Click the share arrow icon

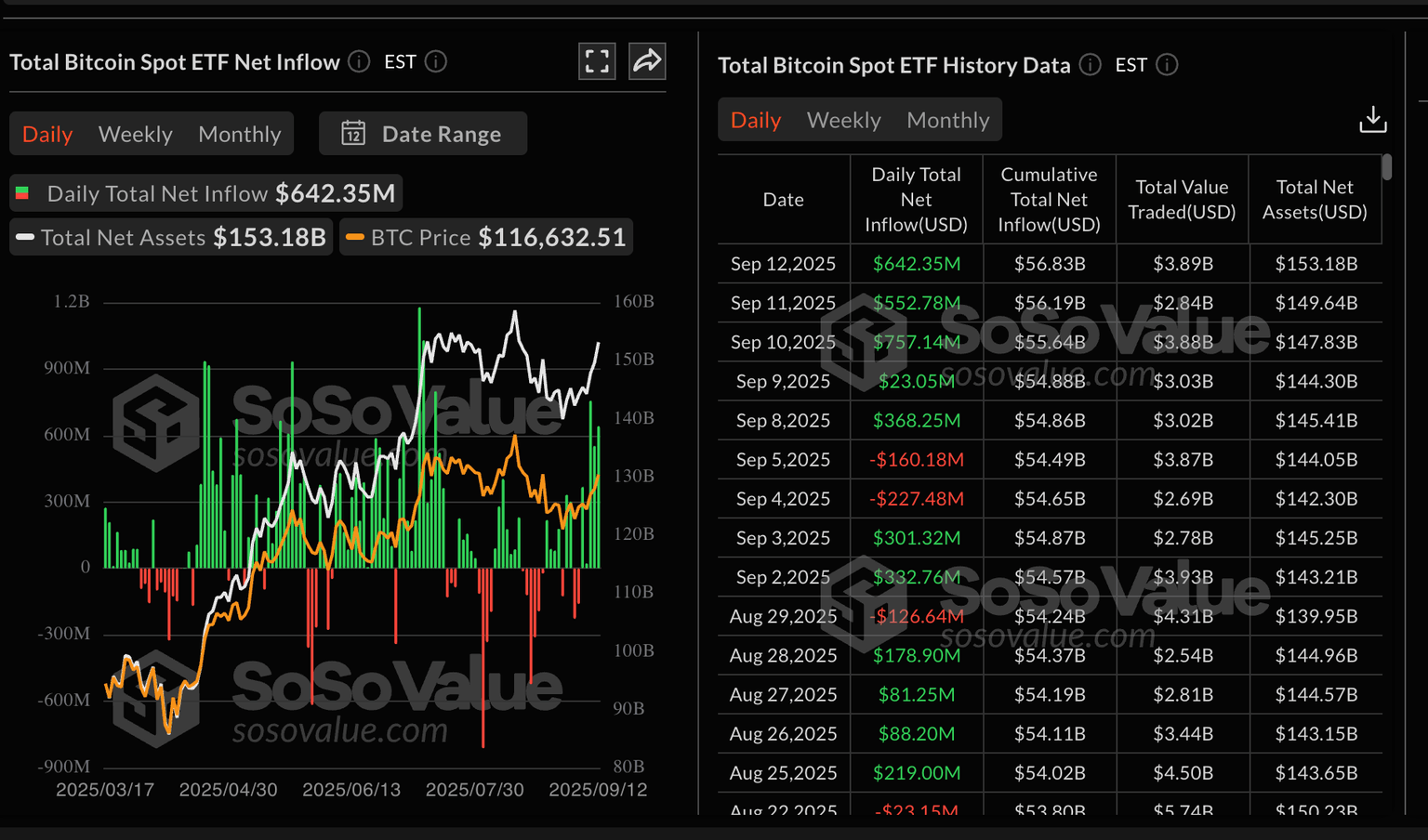point(647,62)
